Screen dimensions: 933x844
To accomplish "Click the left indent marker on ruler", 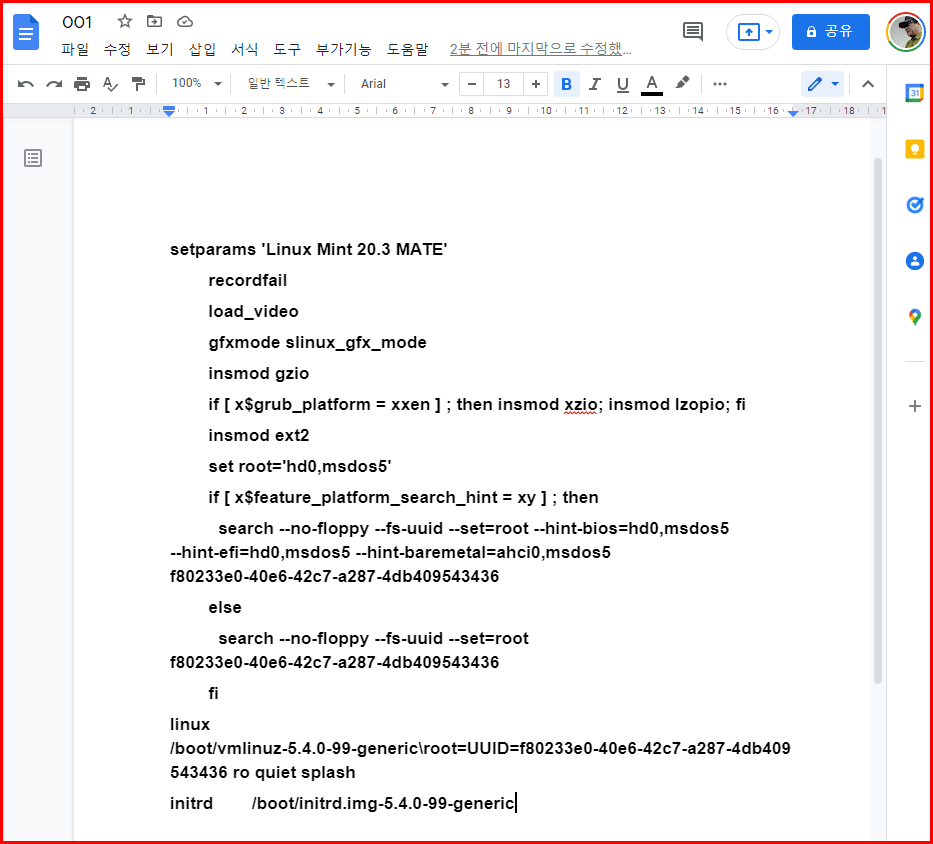I will 169,111.
